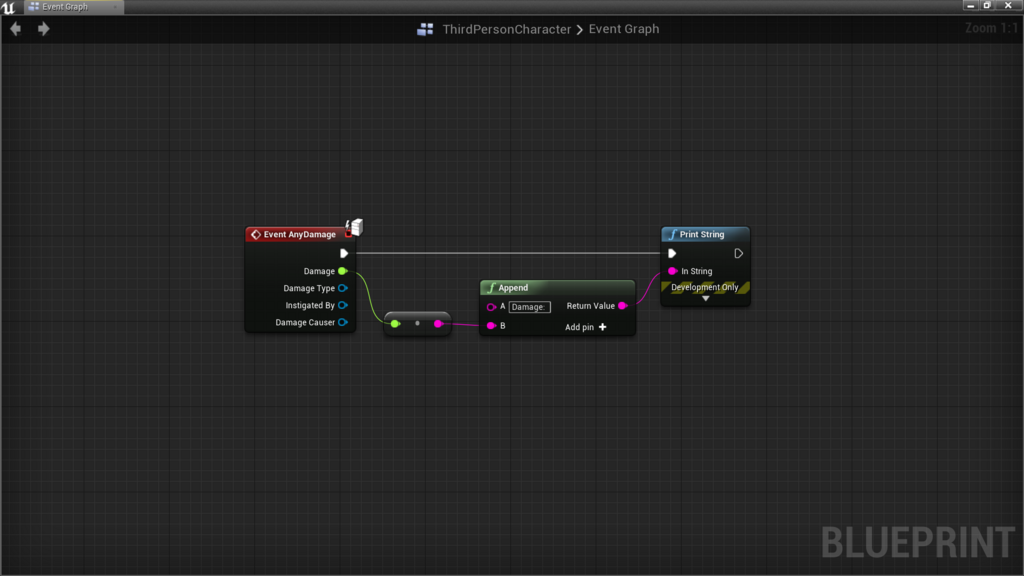Viewport: 1024px width, 576px height.
Task: Select the Append node header
Action: (557, 287)
